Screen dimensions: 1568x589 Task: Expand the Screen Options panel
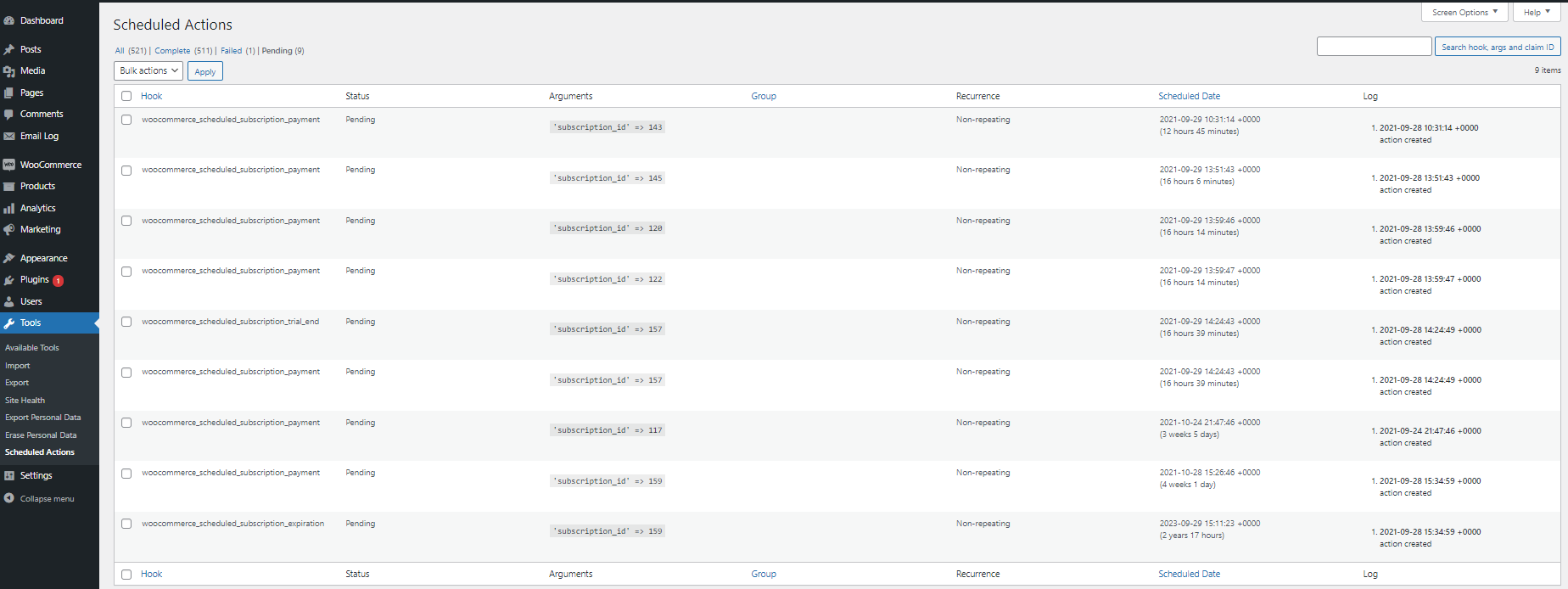pos(1464,13)
